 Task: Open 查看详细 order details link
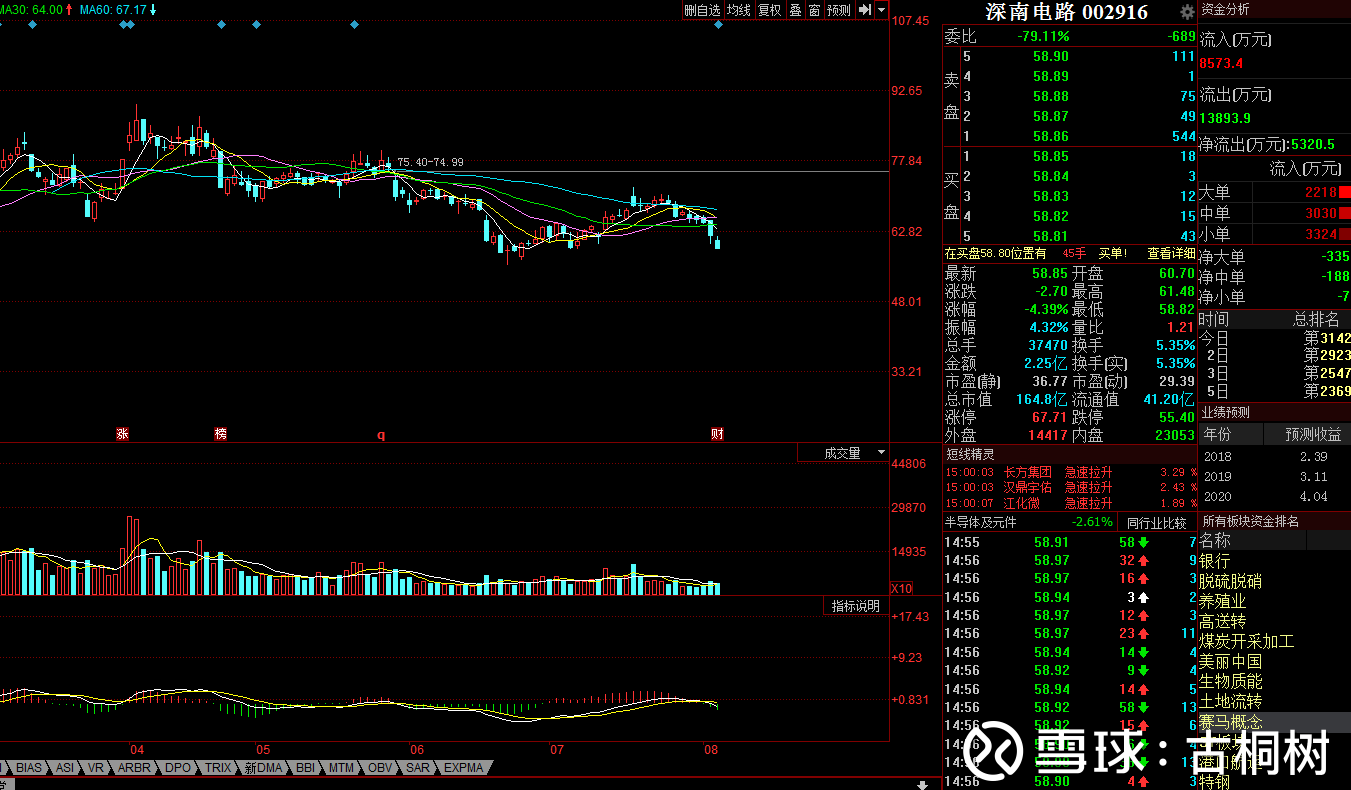click(1171, 254)
